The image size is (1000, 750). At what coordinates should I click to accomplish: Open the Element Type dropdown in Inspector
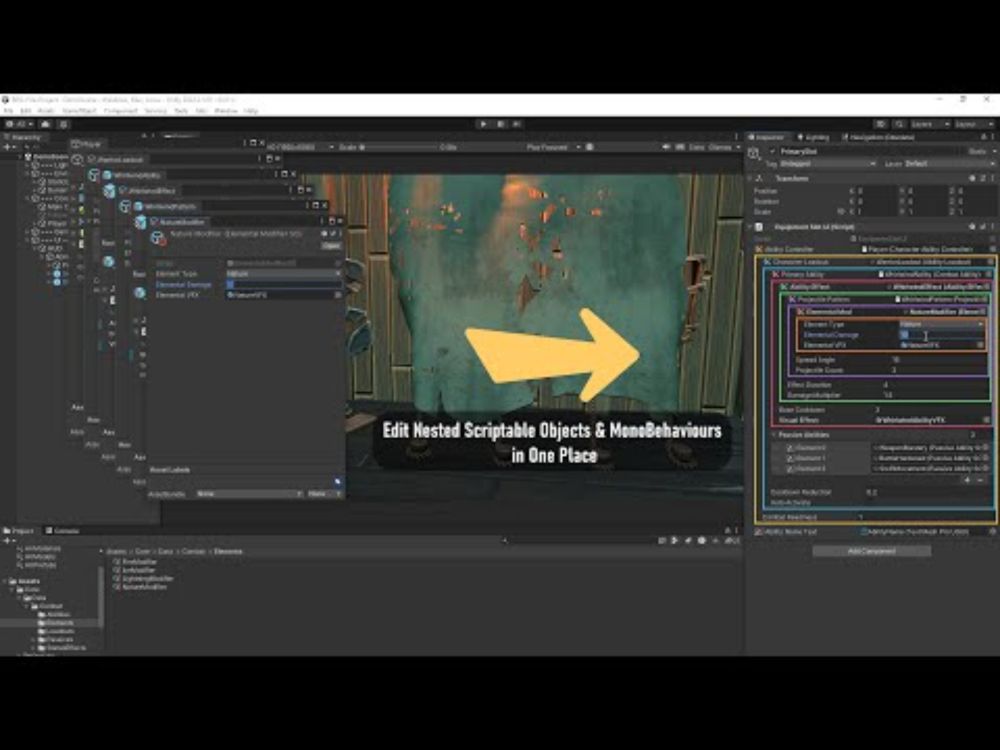click(941, 325)
